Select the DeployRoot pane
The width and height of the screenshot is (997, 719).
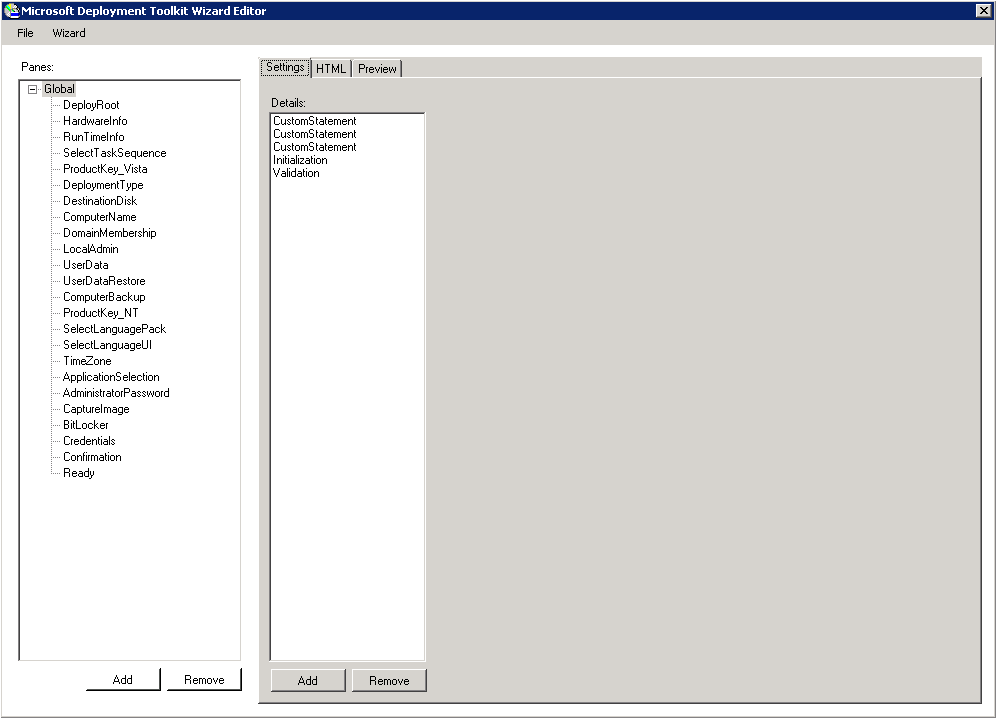(91, 104)
